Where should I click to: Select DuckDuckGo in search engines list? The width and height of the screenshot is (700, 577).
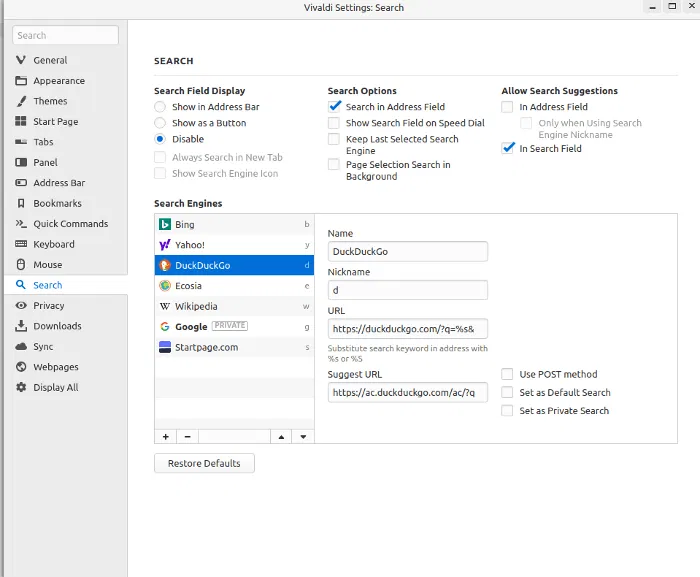(234, 265)
